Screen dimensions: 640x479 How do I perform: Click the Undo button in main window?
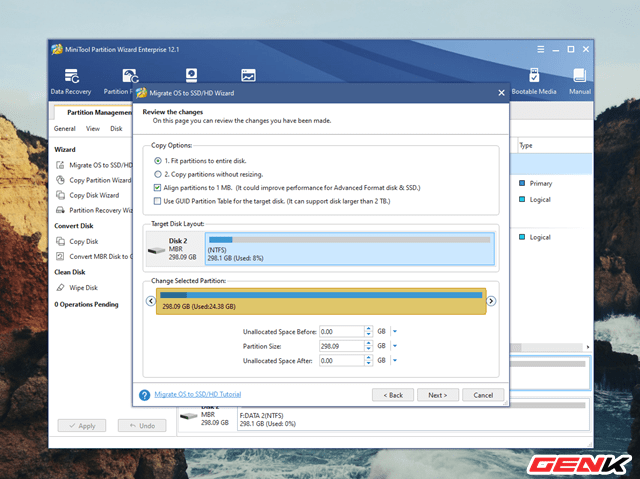tap(142, 426)
